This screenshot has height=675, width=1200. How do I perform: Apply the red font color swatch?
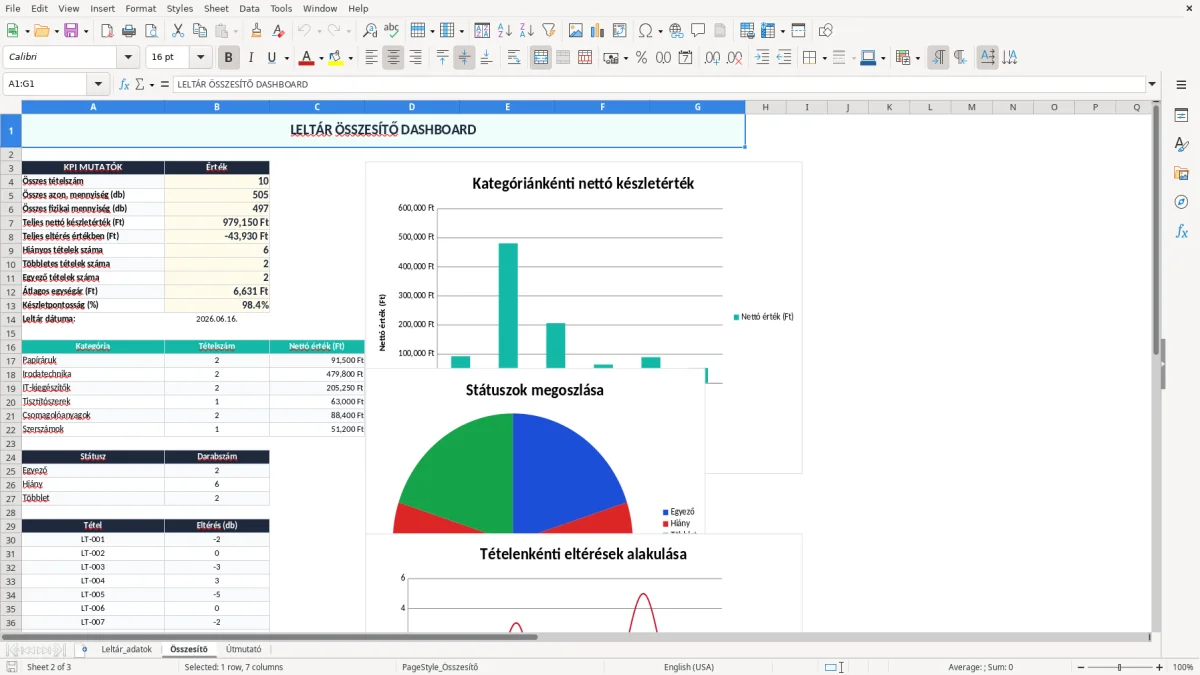click(x=307, y=58)
